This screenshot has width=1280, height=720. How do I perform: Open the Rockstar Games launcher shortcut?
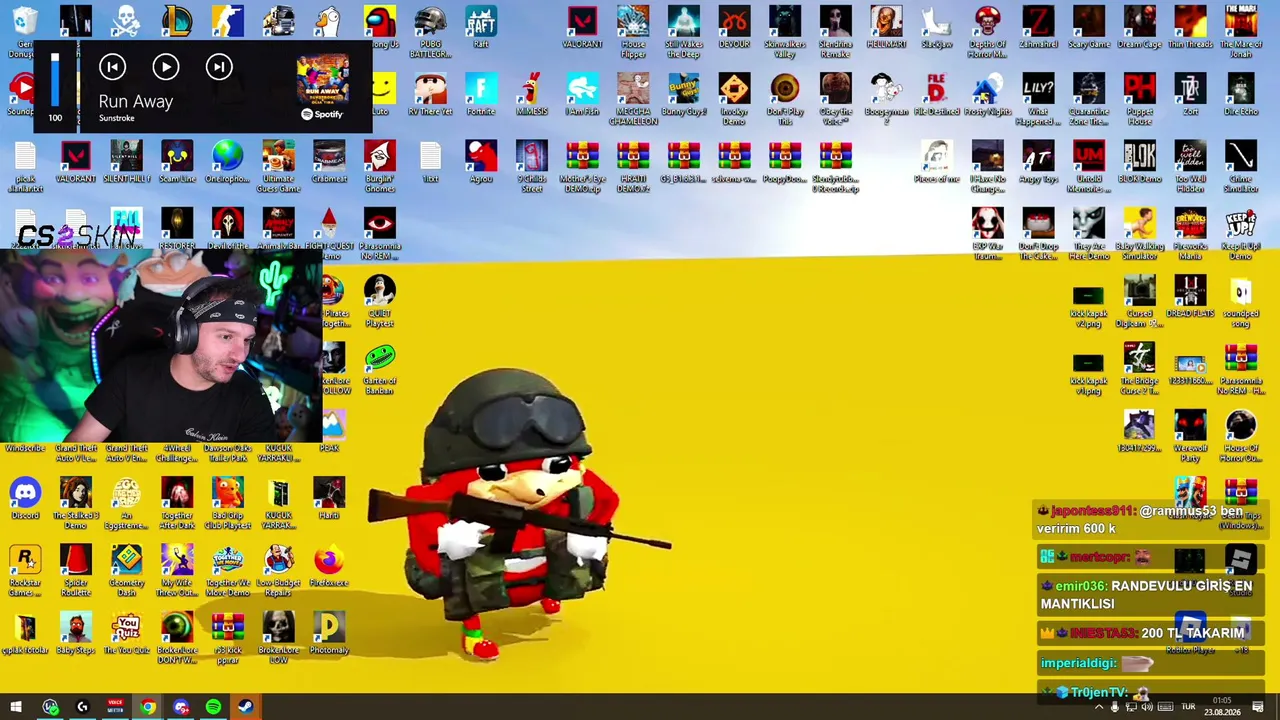coord(25,570)
